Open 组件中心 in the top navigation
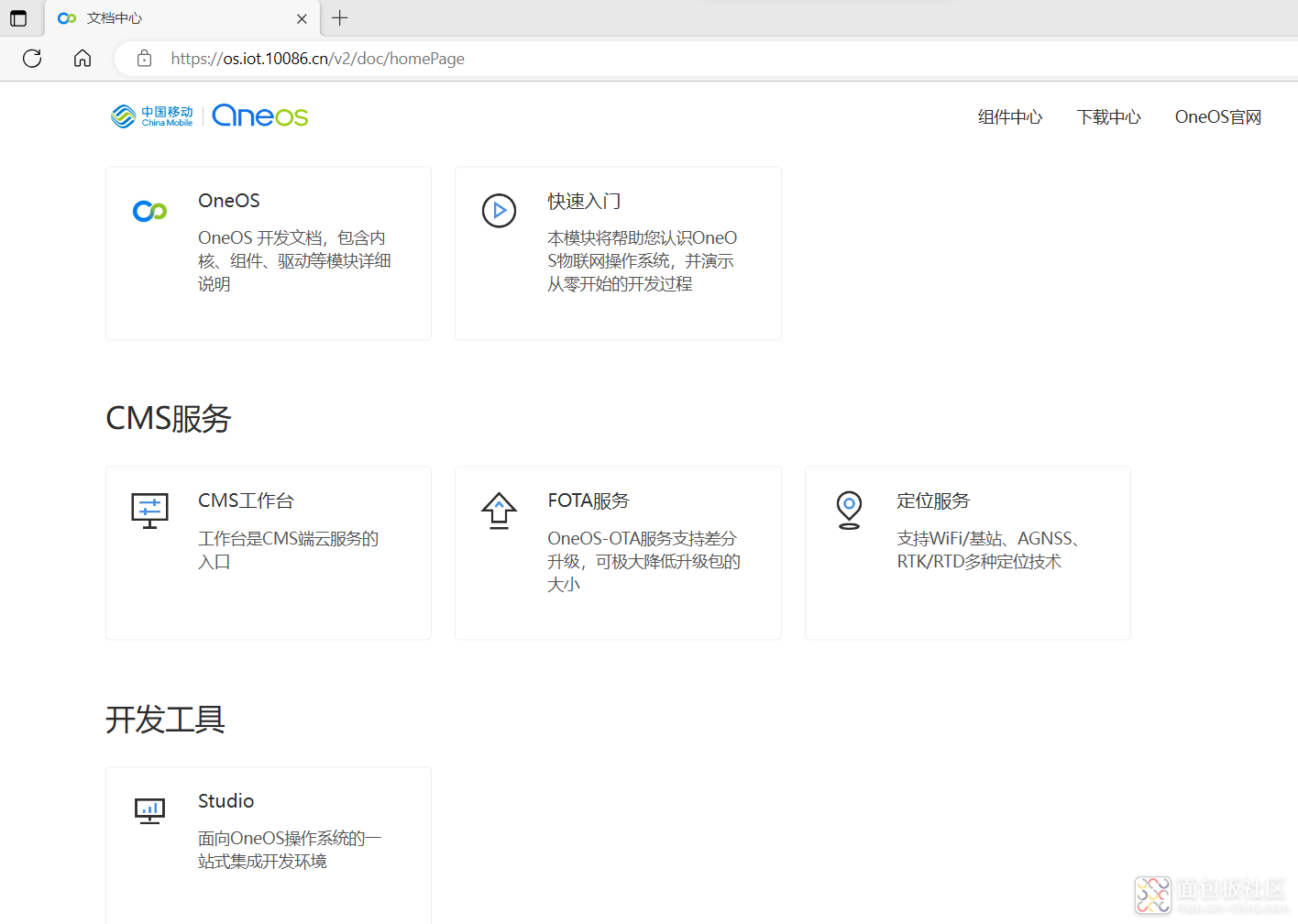 (x=1010, y=117)
